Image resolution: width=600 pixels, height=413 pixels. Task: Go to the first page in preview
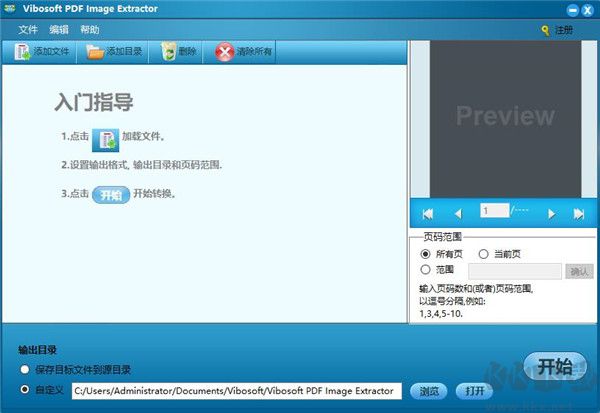428,214
